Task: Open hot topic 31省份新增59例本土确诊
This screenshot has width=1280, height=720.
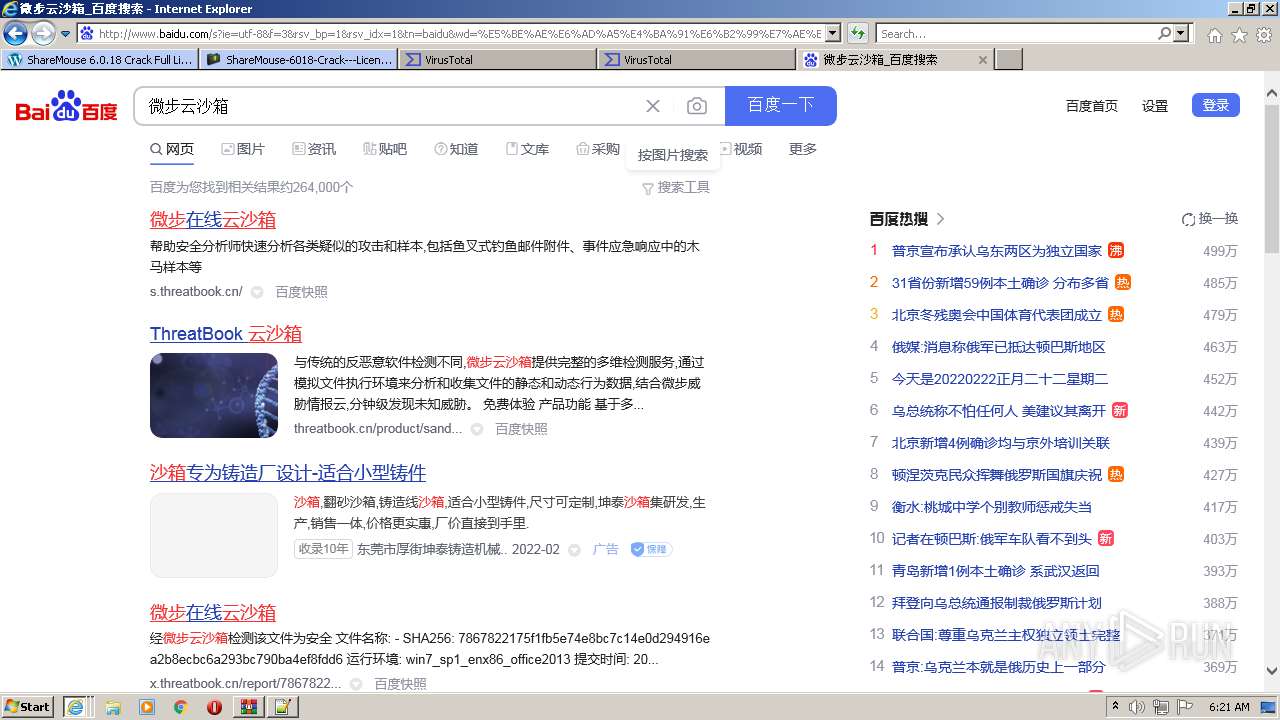Action: pyautogui.click(x=1000, y=283)
